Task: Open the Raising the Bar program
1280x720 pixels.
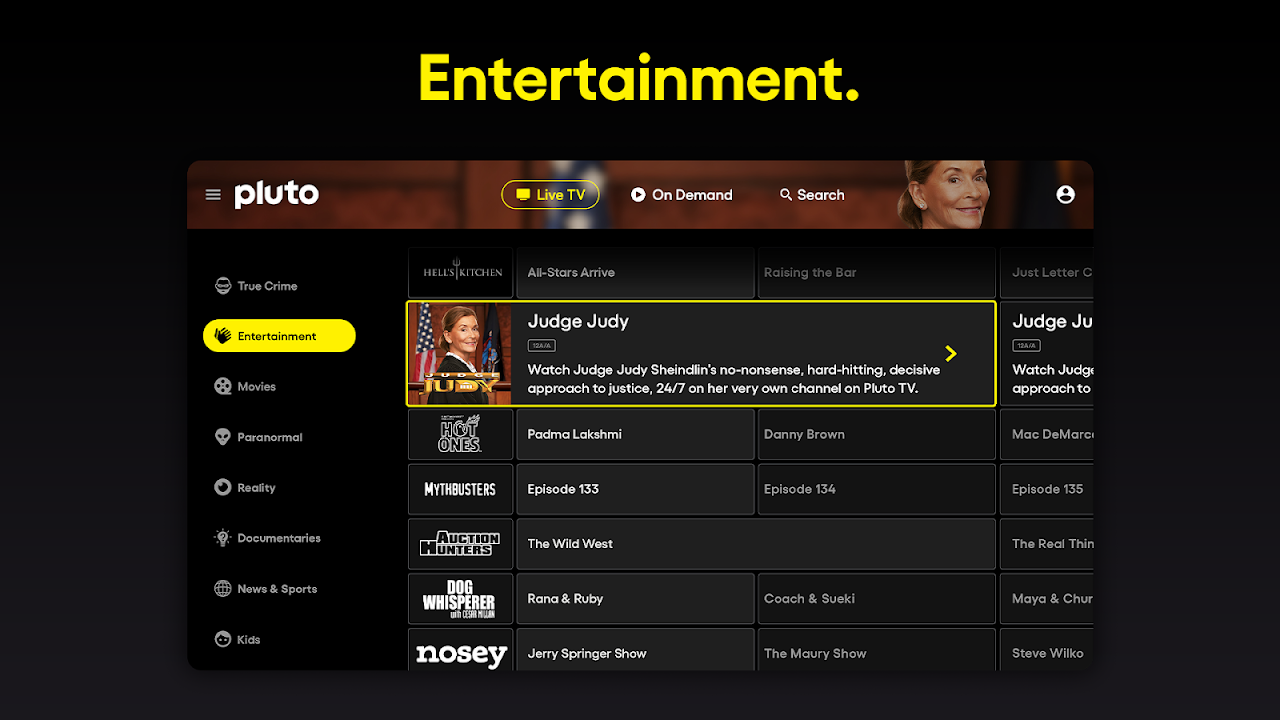Action: coord(876,272)
